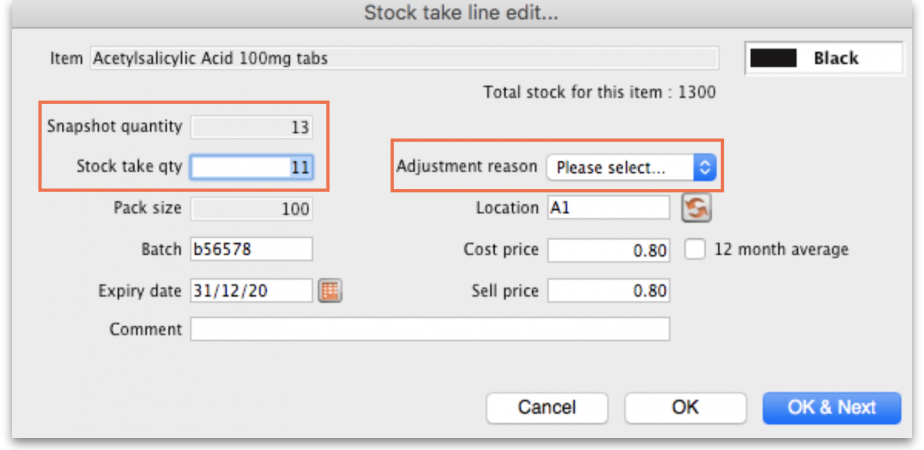Open the calendar picker beside Expiry date
924x450 pixels.
pos(330,291)
